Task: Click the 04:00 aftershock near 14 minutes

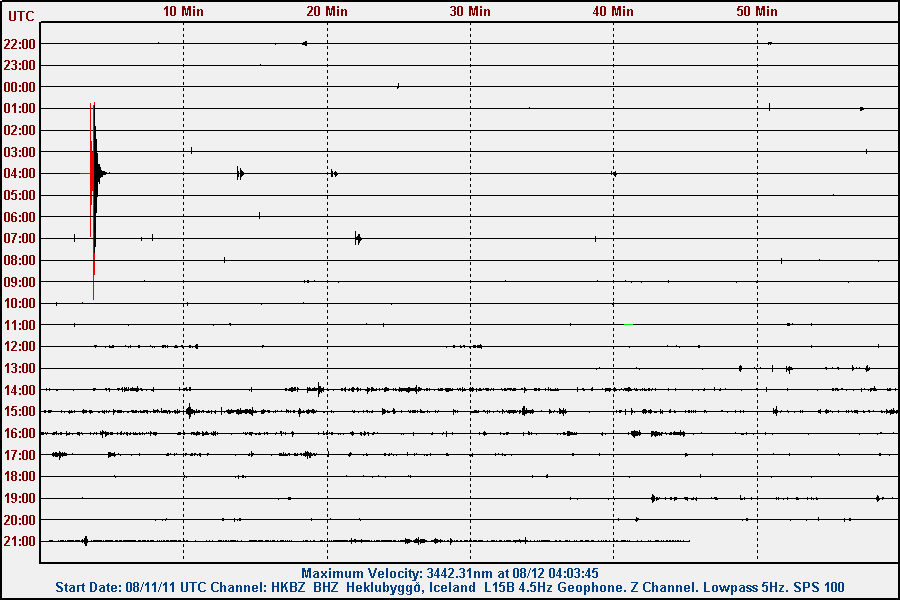Action: coord(240,173)
